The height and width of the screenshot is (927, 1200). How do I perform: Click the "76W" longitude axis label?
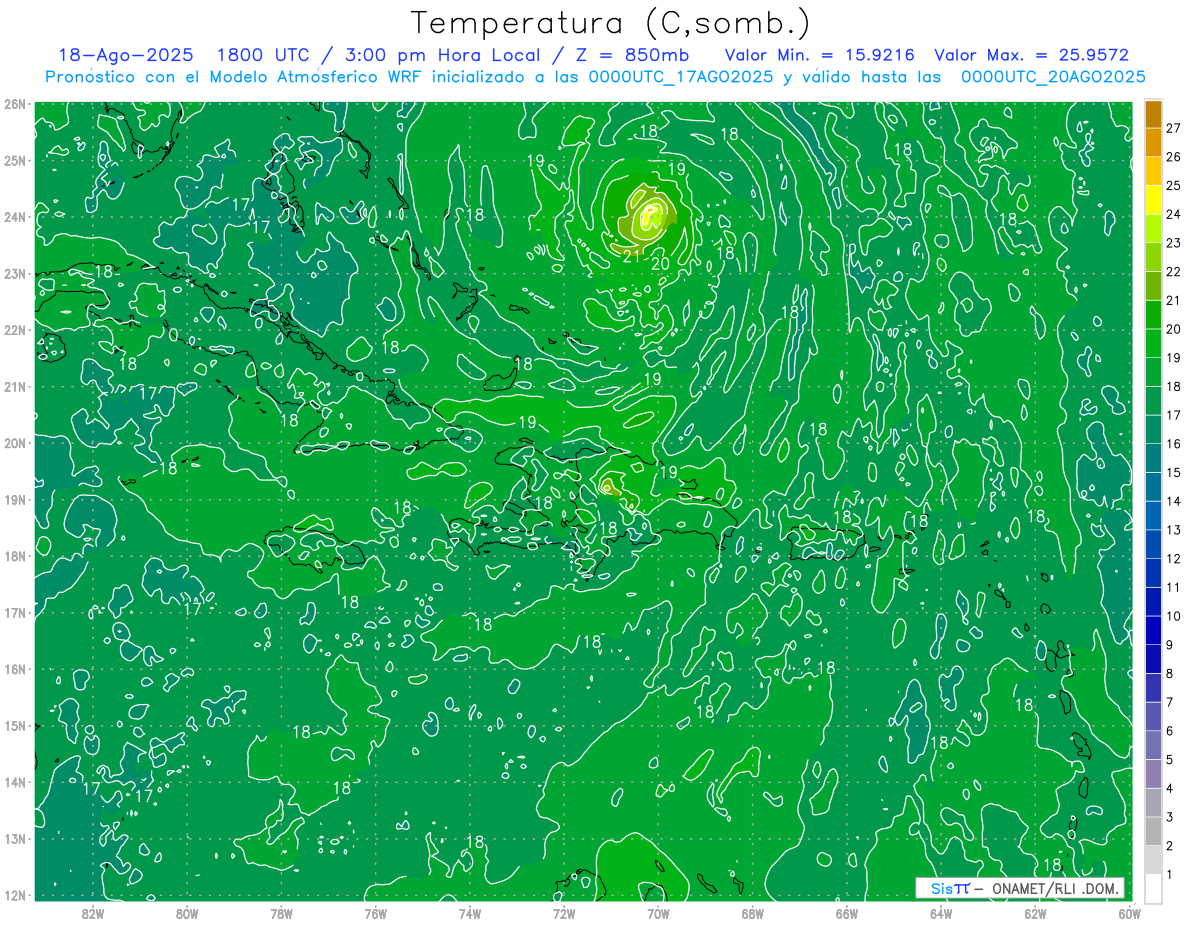point(376,912)
